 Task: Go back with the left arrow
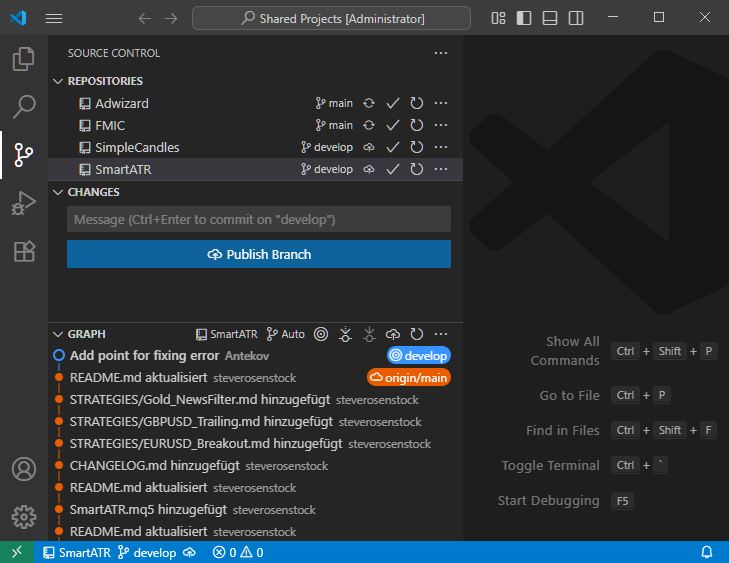click(145, 18)
